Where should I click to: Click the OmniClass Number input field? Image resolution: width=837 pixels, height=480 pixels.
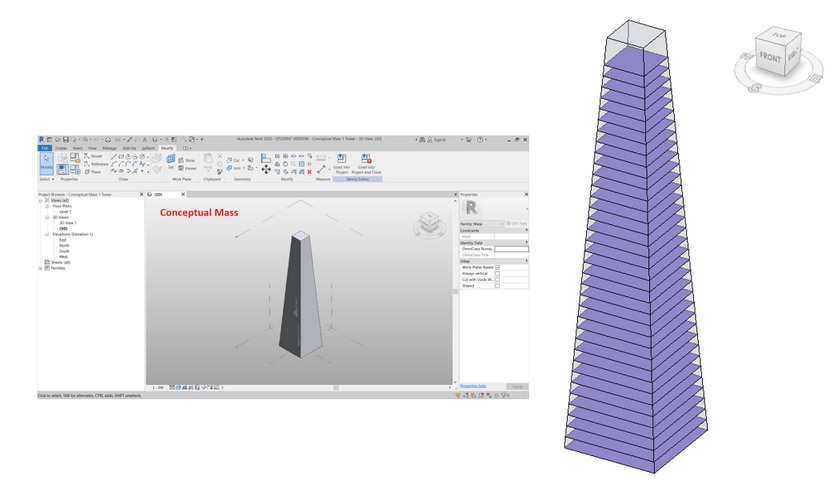(x=510, y=248)
